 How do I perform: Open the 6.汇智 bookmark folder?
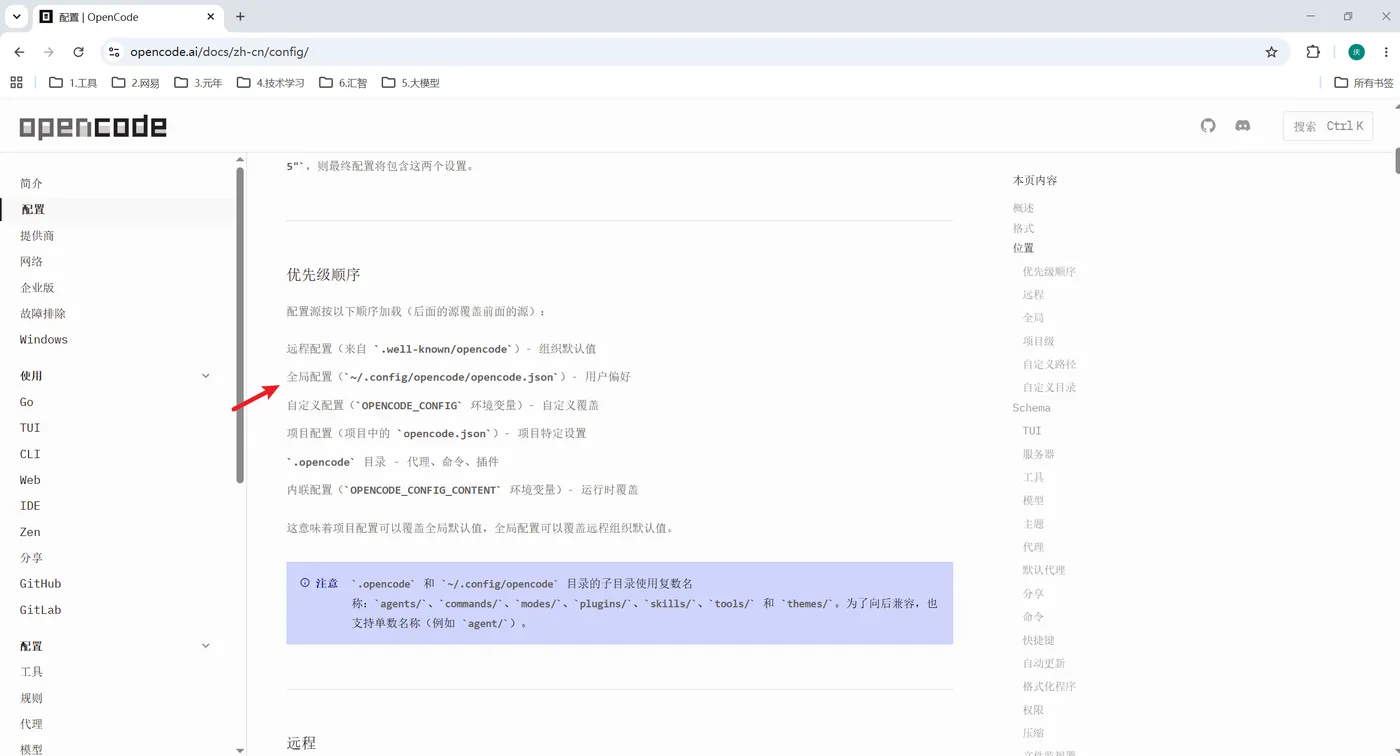tap(343, 83)
